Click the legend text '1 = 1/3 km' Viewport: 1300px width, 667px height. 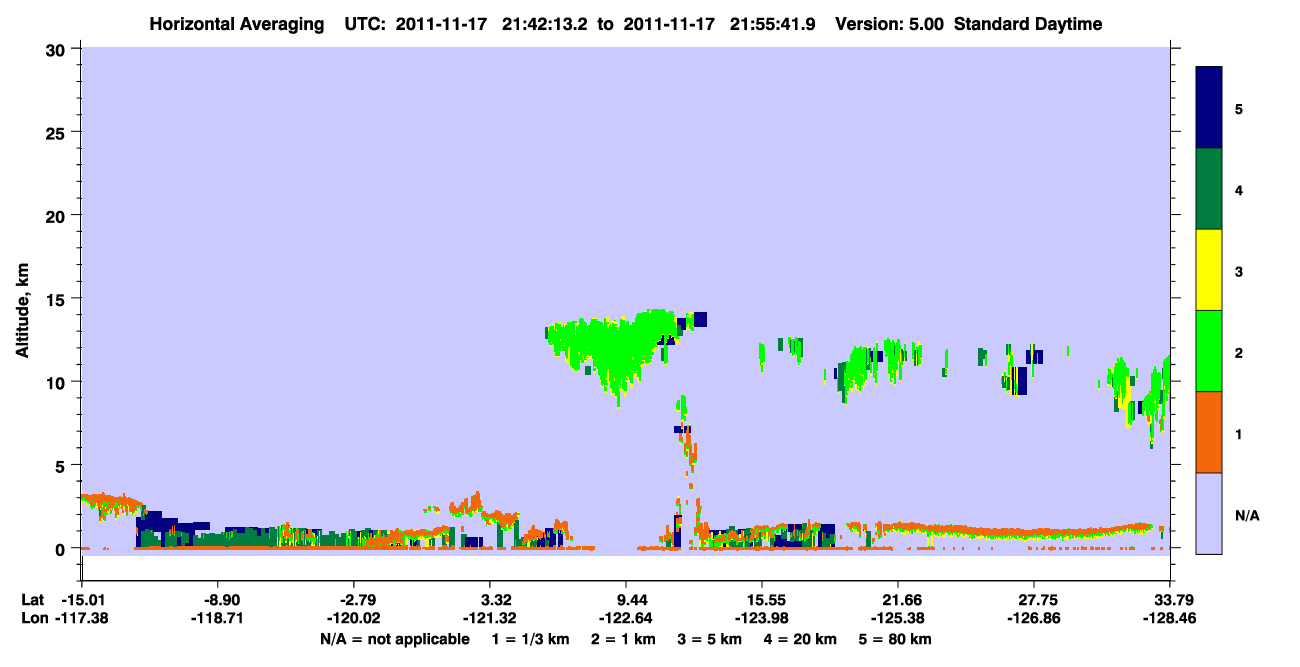(x=531, y=639)
